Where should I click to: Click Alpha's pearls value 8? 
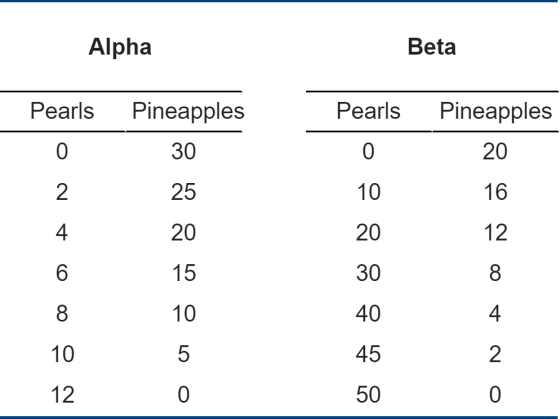(x=62, y=314)
